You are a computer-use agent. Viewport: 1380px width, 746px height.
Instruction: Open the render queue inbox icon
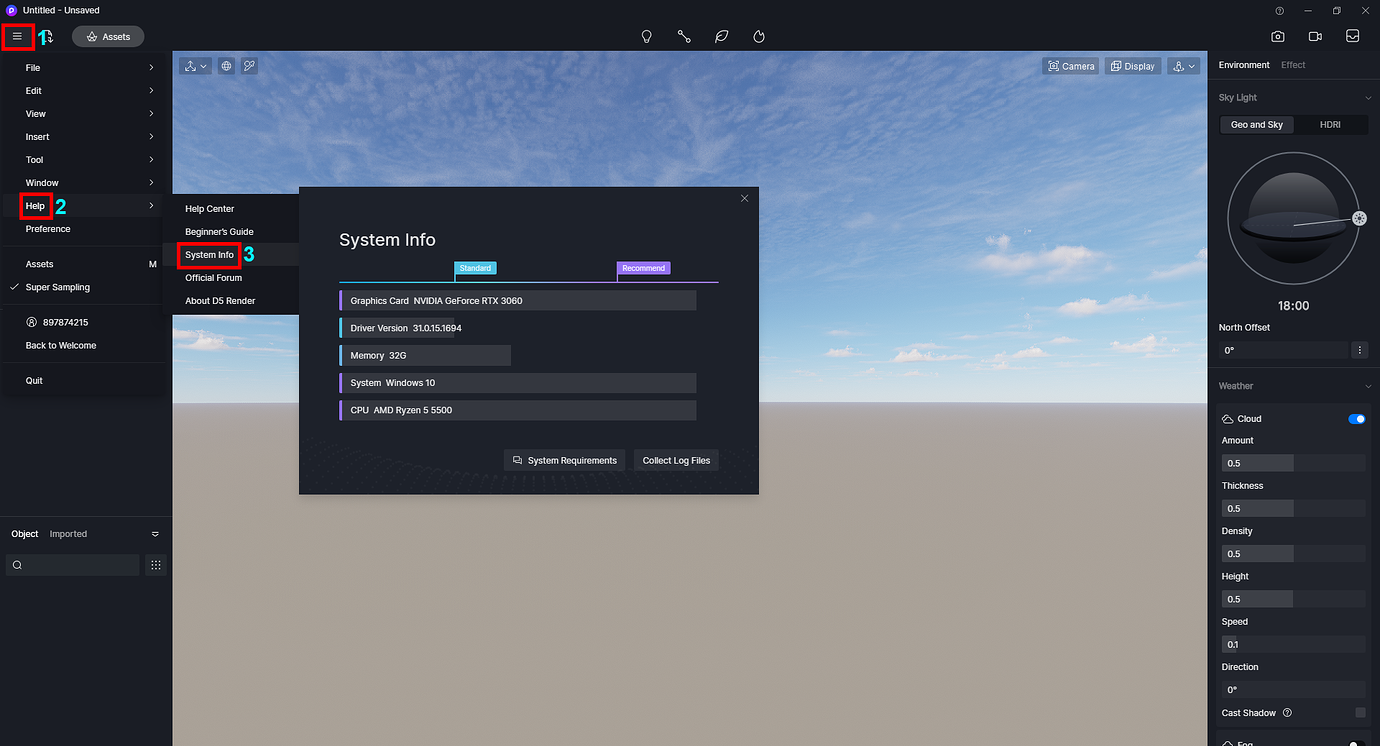click(1352, 36)
